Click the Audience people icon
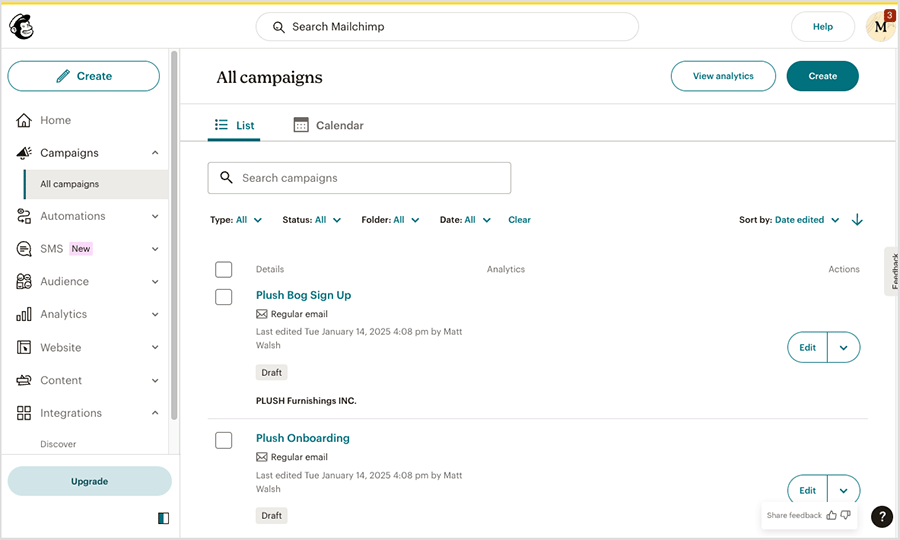 [x=24, y=281]
